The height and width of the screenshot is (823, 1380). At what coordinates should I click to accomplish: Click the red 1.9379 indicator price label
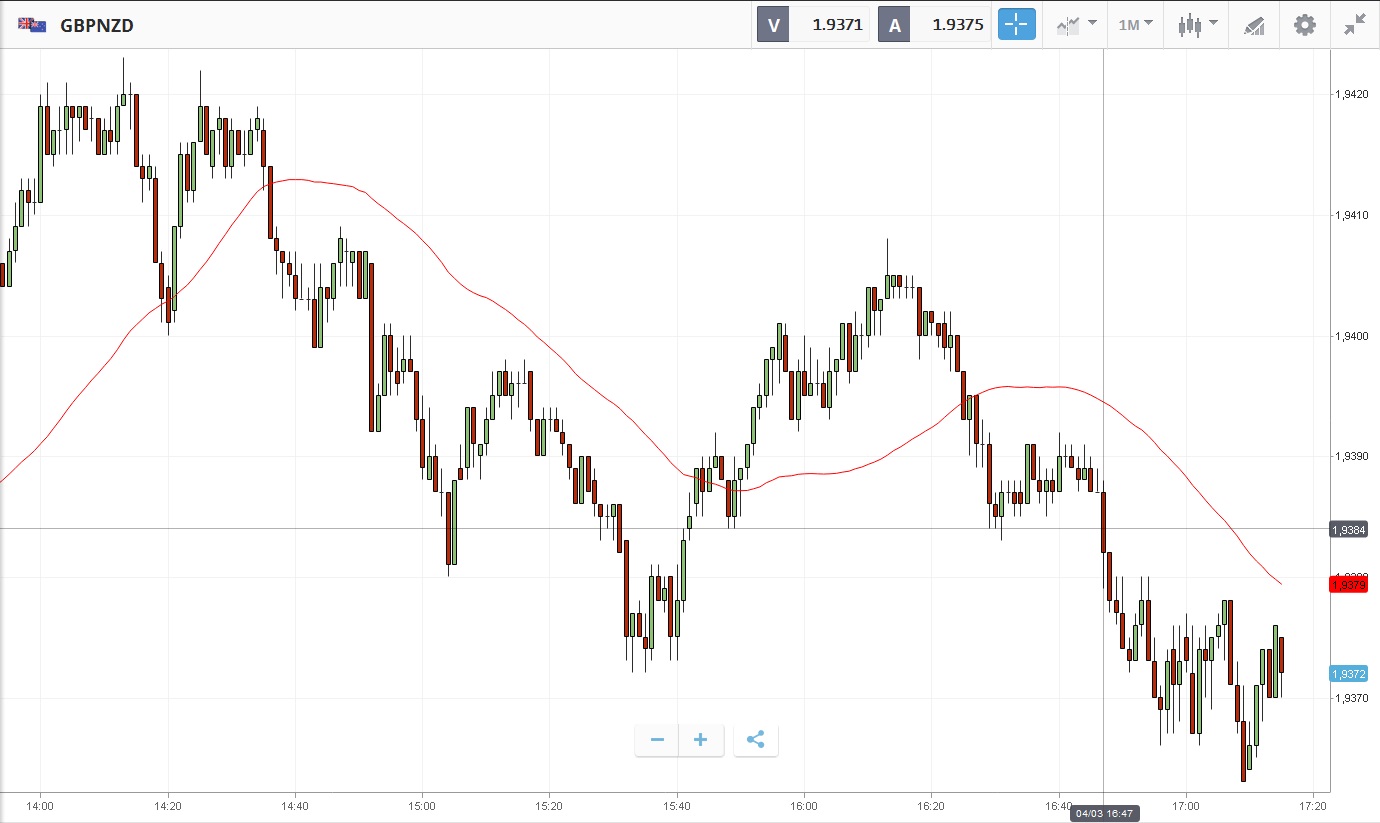[1348, 584]
